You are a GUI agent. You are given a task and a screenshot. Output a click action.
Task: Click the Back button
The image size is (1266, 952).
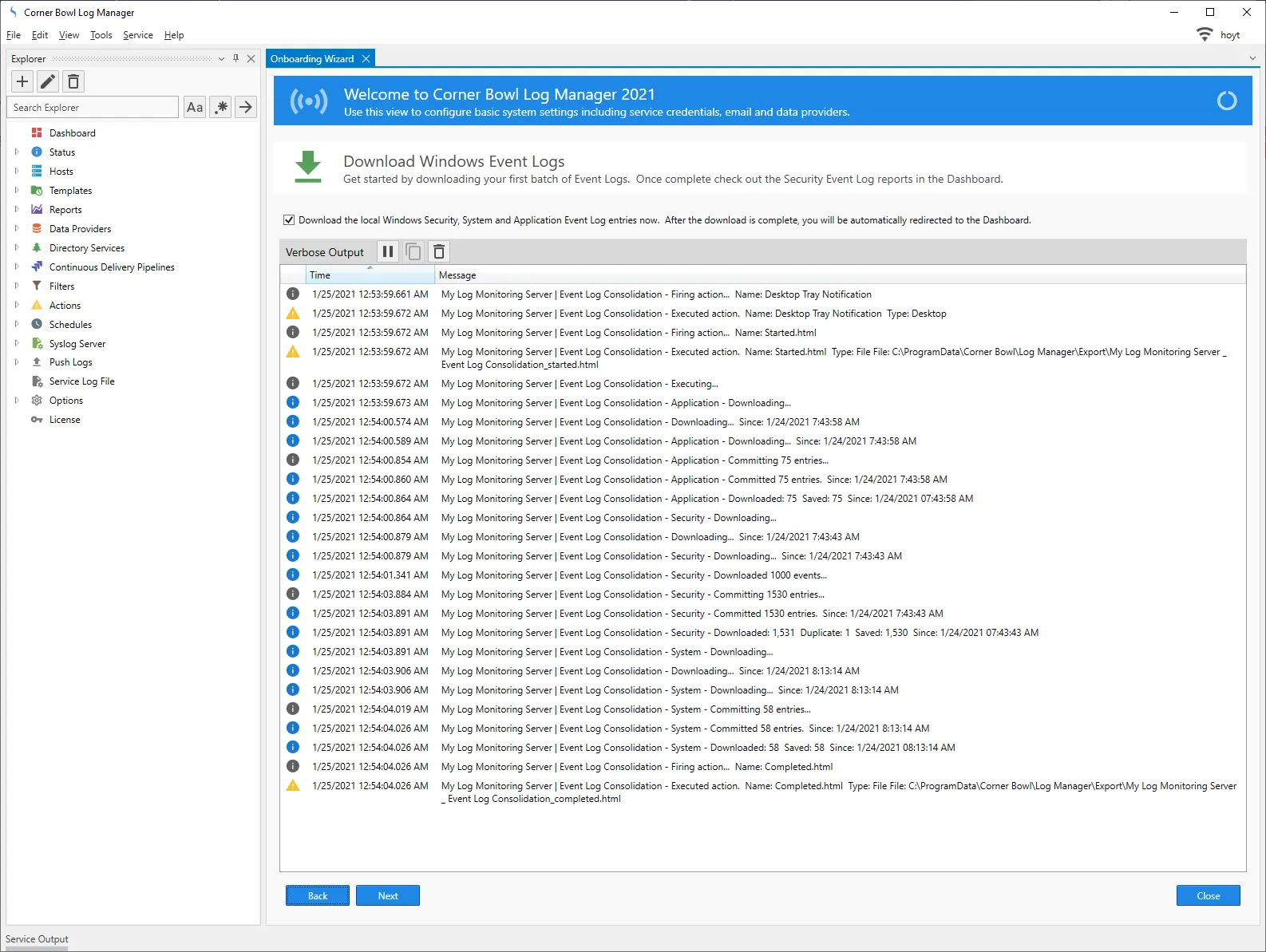pyautogui.click(x=318, y=895)
